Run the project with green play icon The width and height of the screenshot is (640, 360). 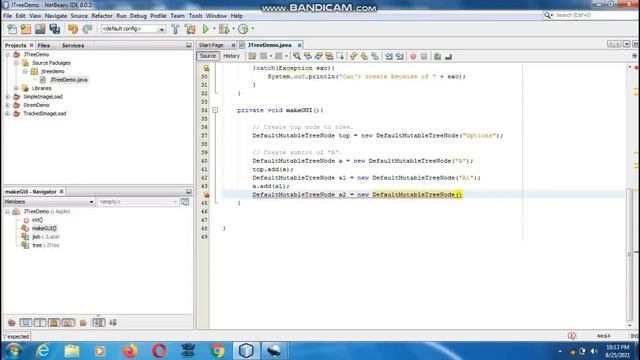(x=206, y=29)
